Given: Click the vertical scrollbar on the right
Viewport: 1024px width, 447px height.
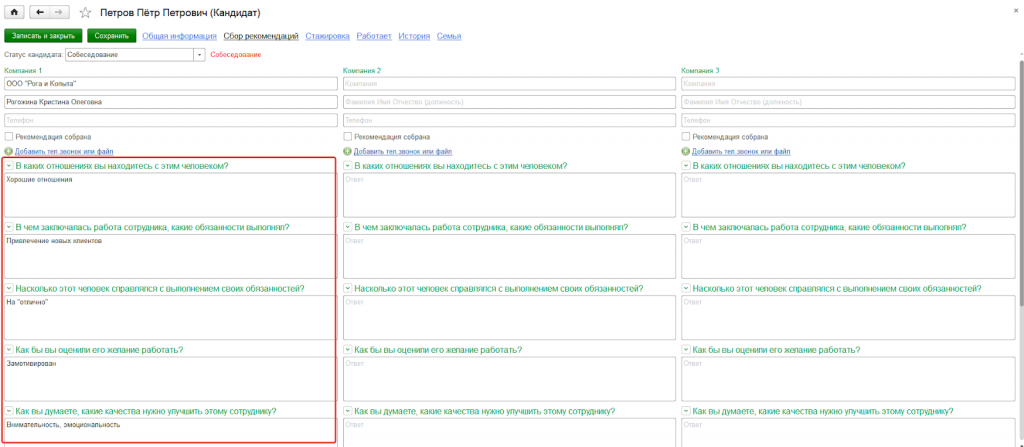Looking at the screenshot, I should coord(1020,183).
